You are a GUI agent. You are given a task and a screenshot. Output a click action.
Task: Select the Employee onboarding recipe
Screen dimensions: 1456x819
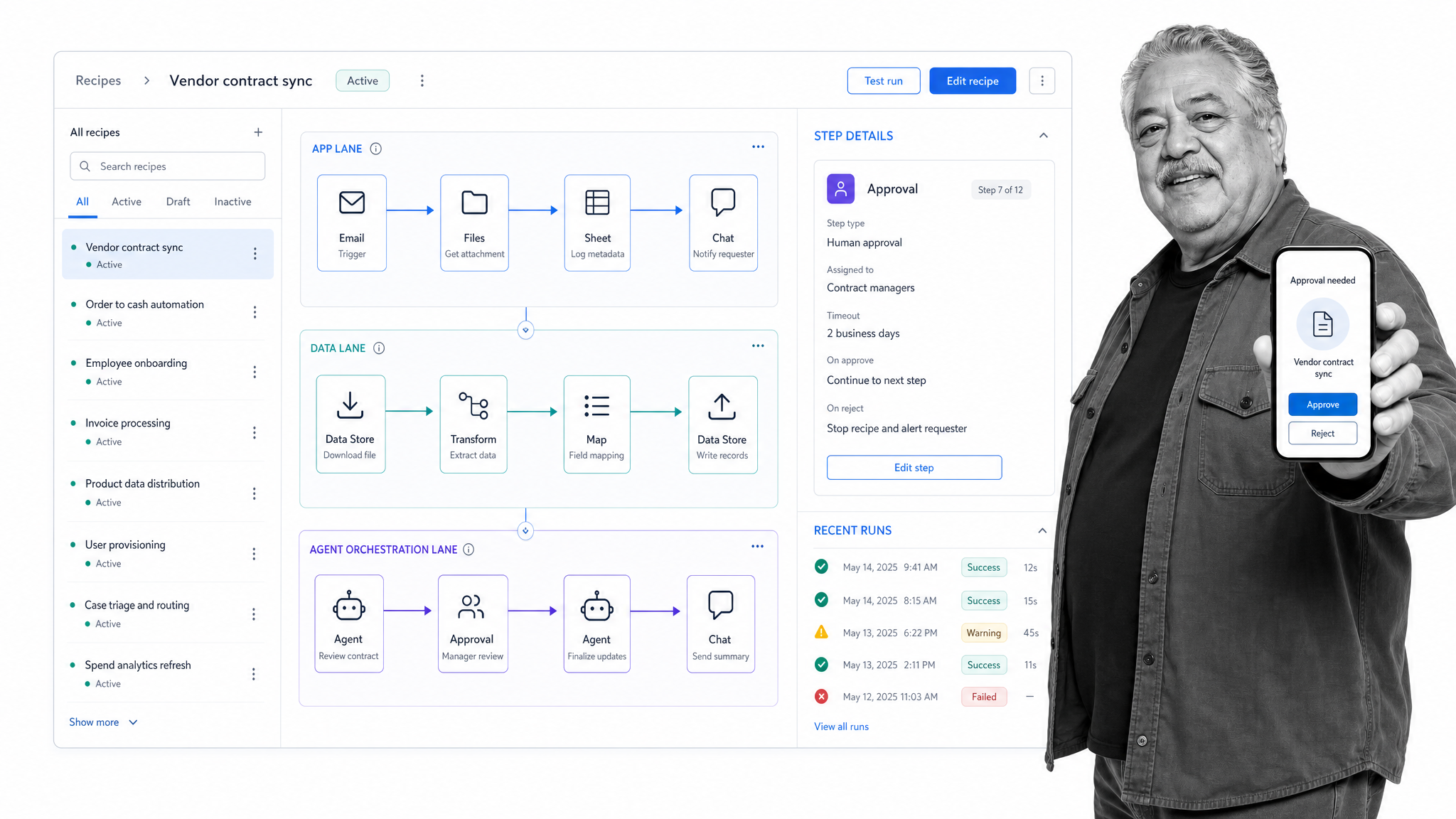168,372
